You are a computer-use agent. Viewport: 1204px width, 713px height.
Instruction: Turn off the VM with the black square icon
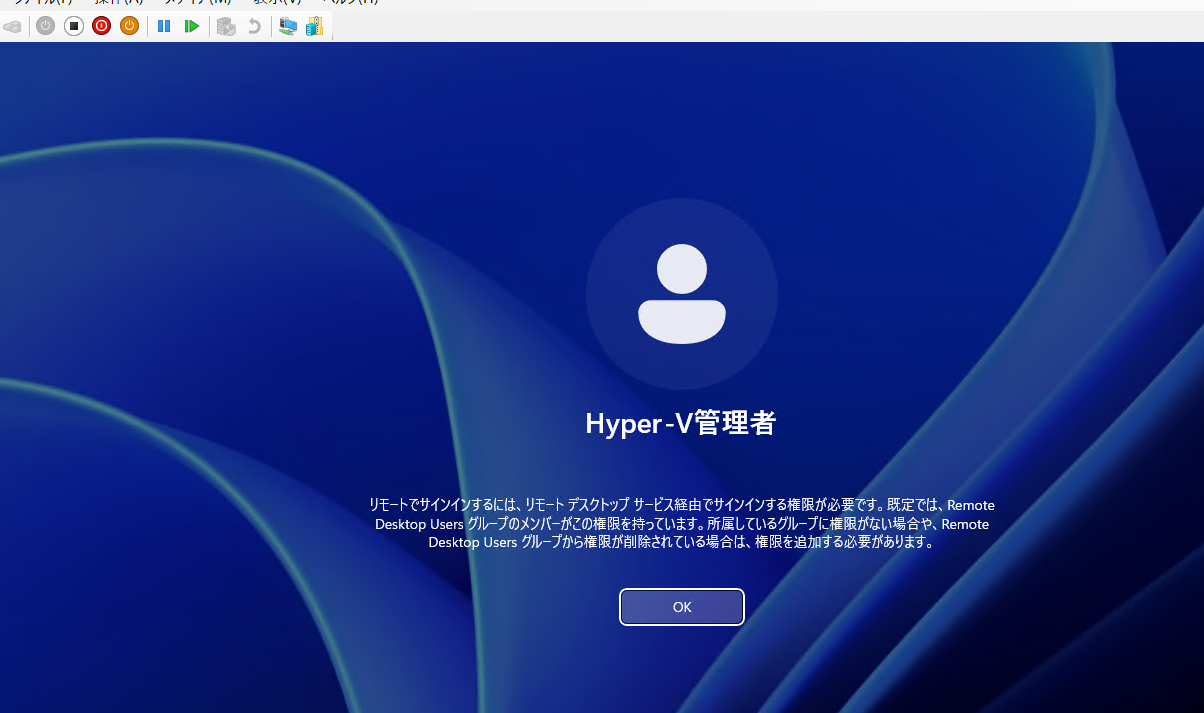[73, 26]
